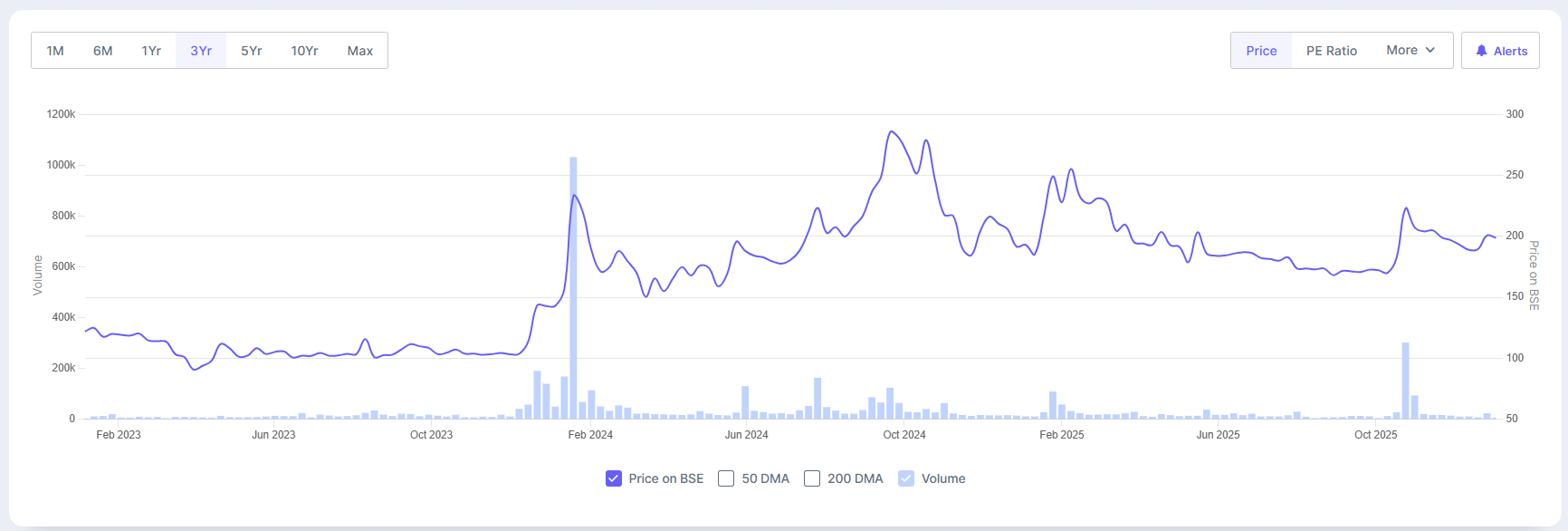This screenshot has height=531, width=1568.
Task: Click the Alerts button label
Action: [1510, 51]
